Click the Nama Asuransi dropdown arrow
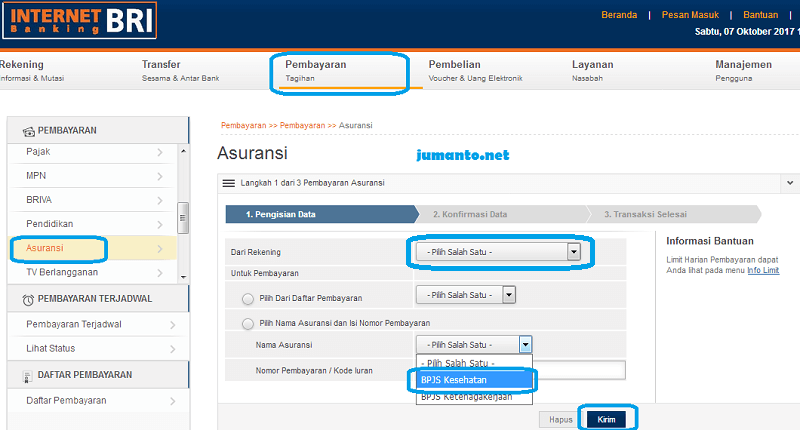 (x=526, y=345)
